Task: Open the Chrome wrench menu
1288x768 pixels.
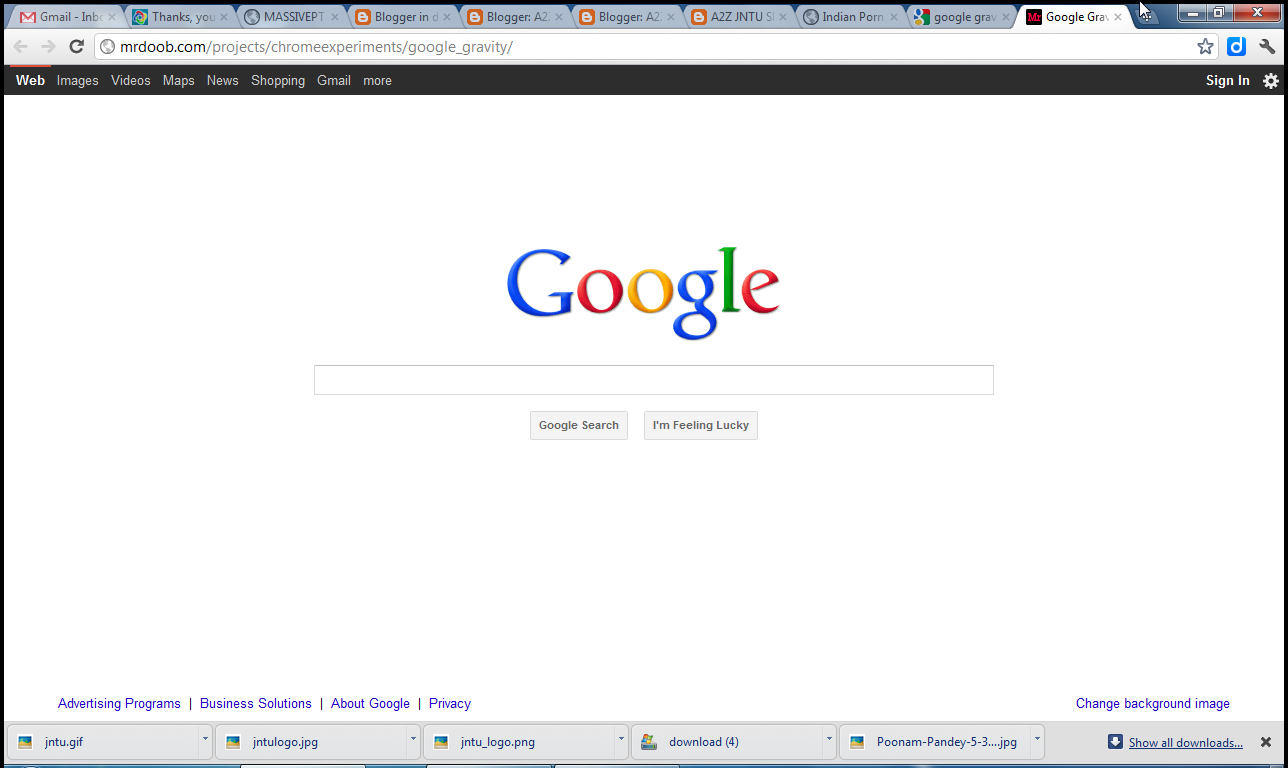Action: point(1267,46)
